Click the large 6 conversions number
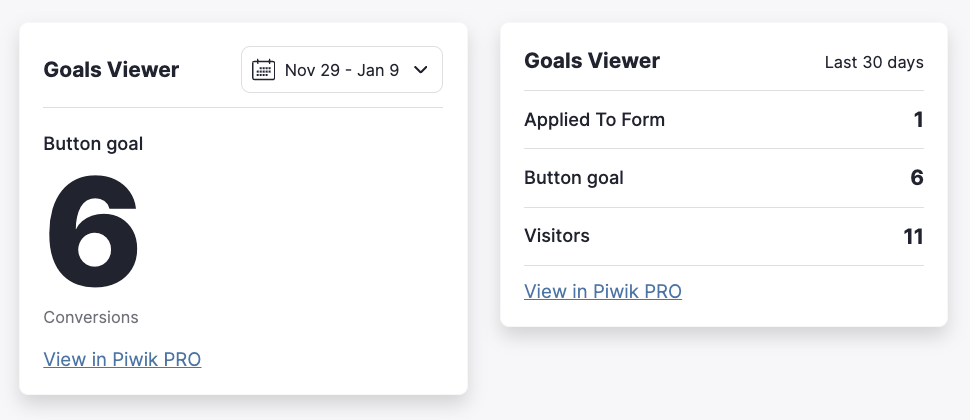970x420 pixels. (x=93, y=232)
